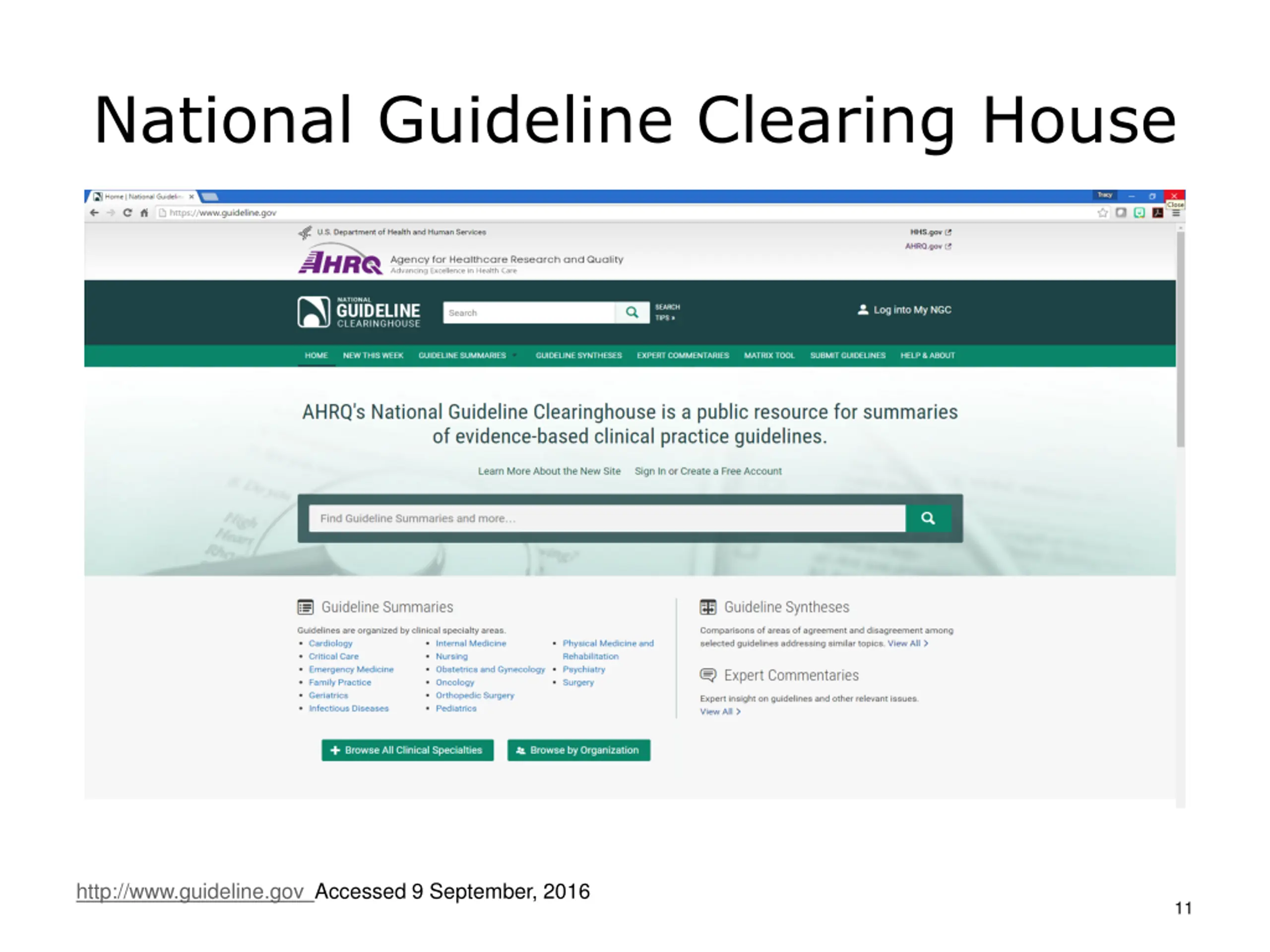This screenshot has width=1270, height=952.
Task: Click the browser forward arrow
Action: coord(111,213)
